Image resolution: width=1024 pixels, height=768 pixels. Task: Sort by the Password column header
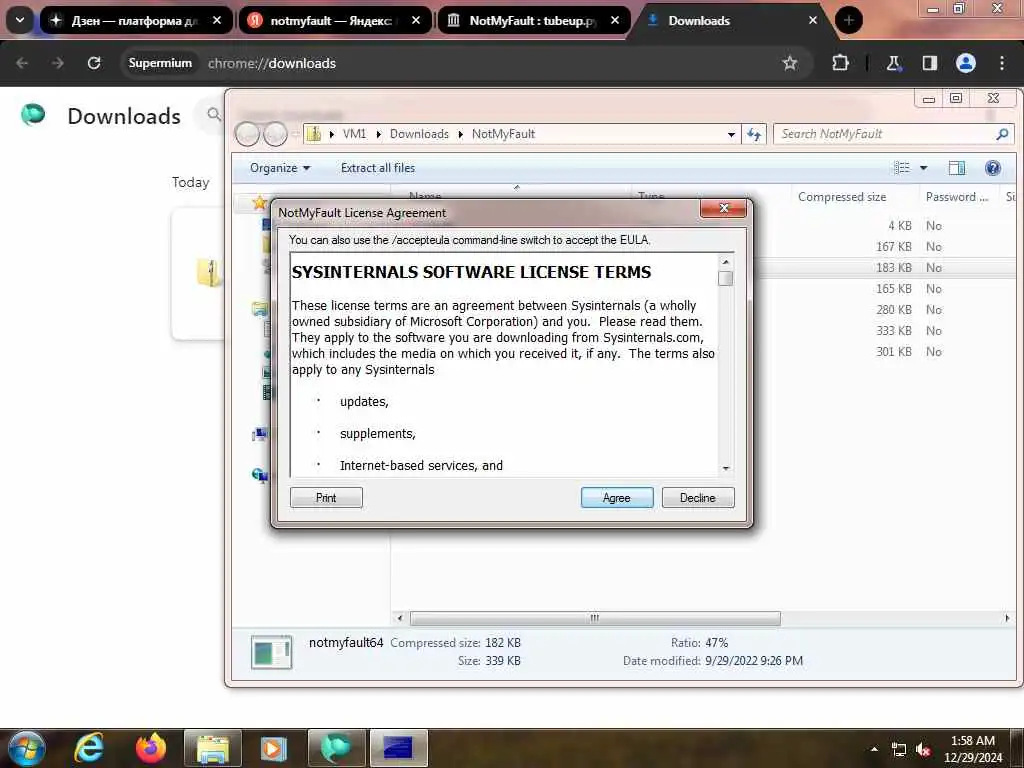pos(957,197)
